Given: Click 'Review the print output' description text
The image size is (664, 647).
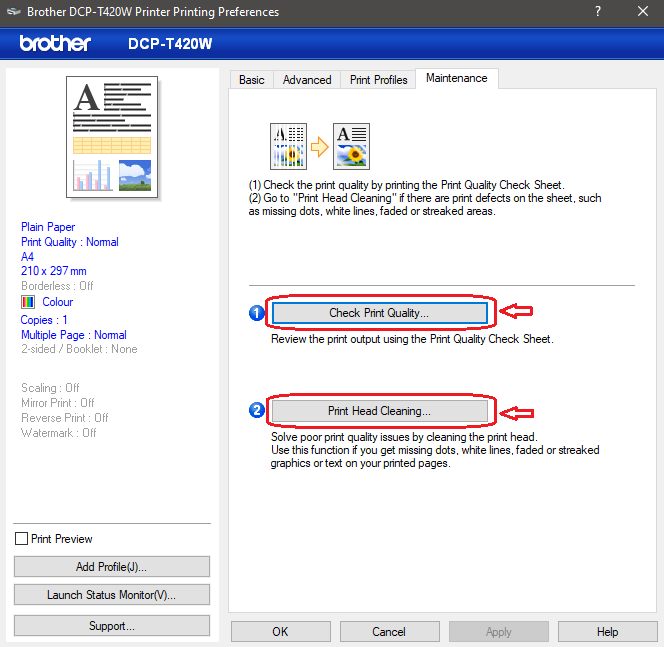Looking at the screenshot, I should coord(412,339).
